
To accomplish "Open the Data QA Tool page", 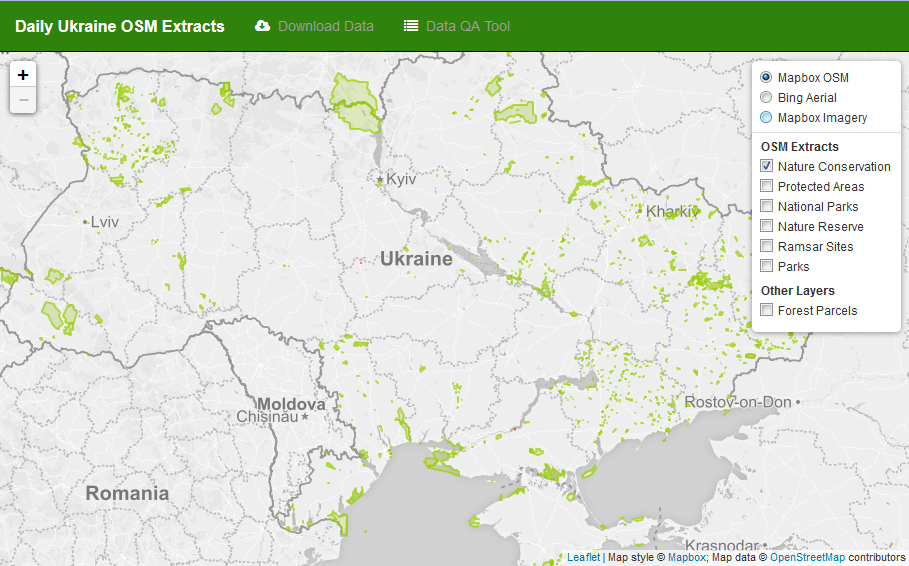I will [x=467, y=26].
